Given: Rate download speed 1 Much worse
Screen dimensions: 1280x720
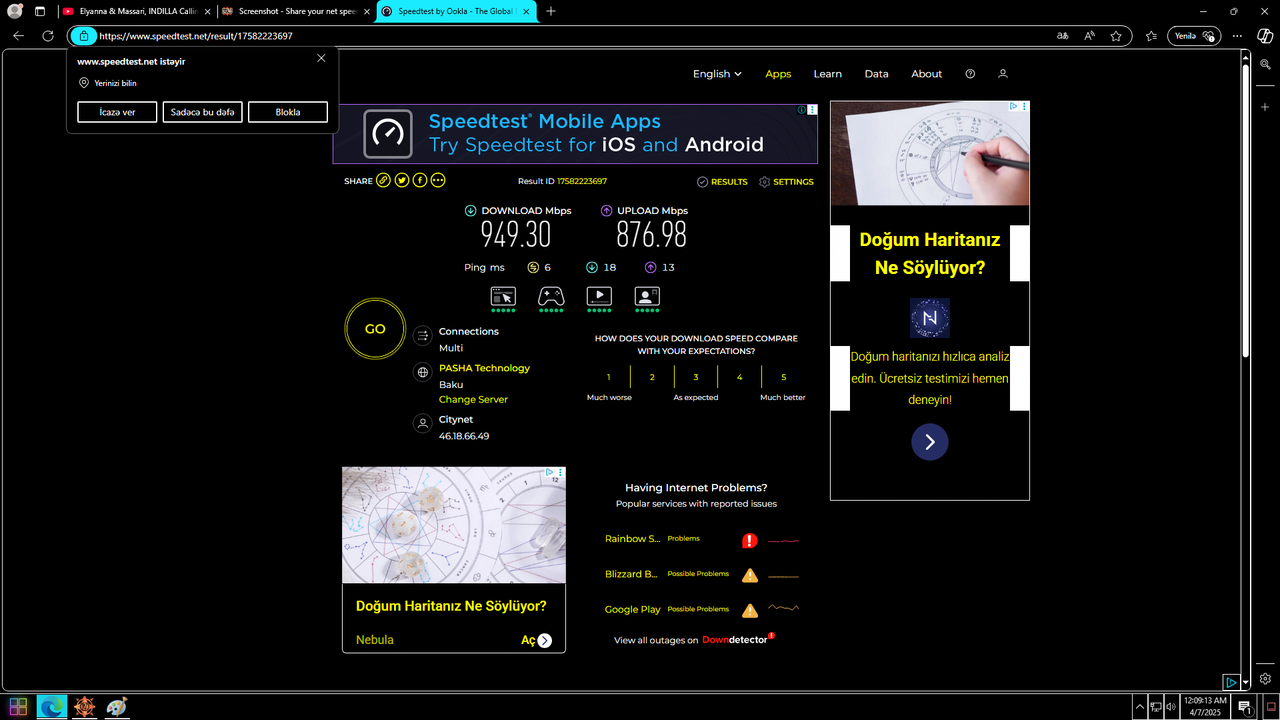Looking at the screenshot, I should coord(608,377).
